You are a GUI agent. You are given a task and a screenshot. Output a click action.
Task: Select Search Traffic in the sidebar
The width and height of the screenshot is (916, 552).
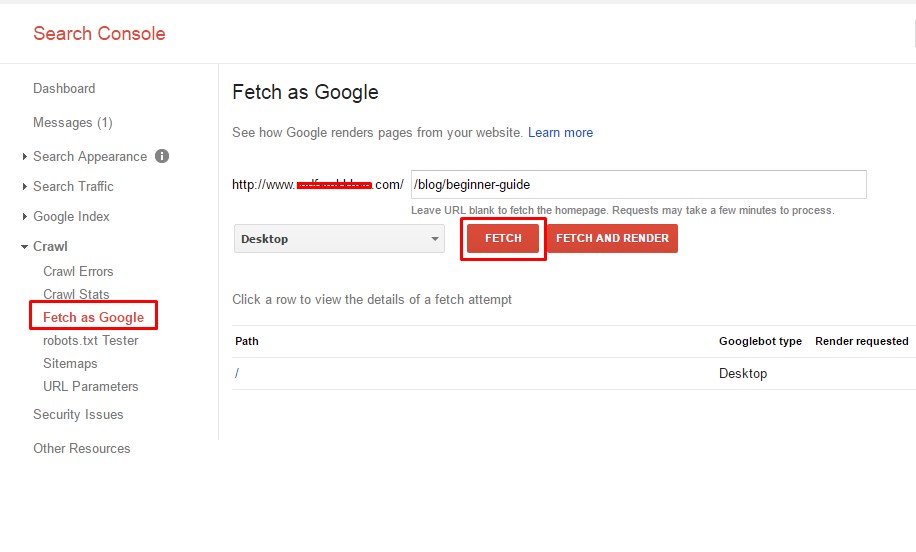(74, 186)
